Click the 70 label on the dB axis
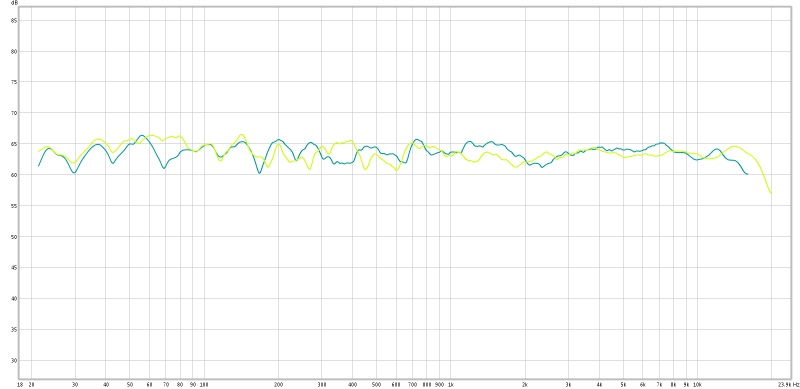Screen dimensions: 800x389 [14, 113]
